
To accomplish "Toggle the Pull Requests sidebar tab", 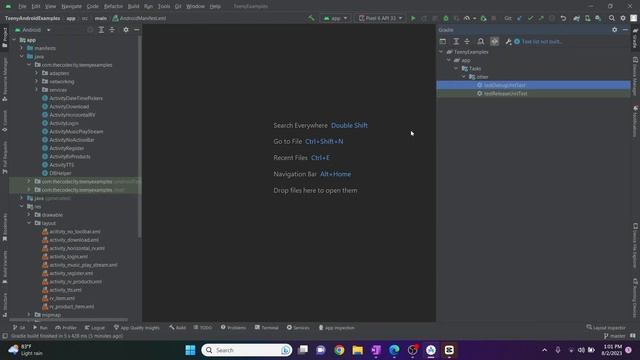I will [4, 158].
